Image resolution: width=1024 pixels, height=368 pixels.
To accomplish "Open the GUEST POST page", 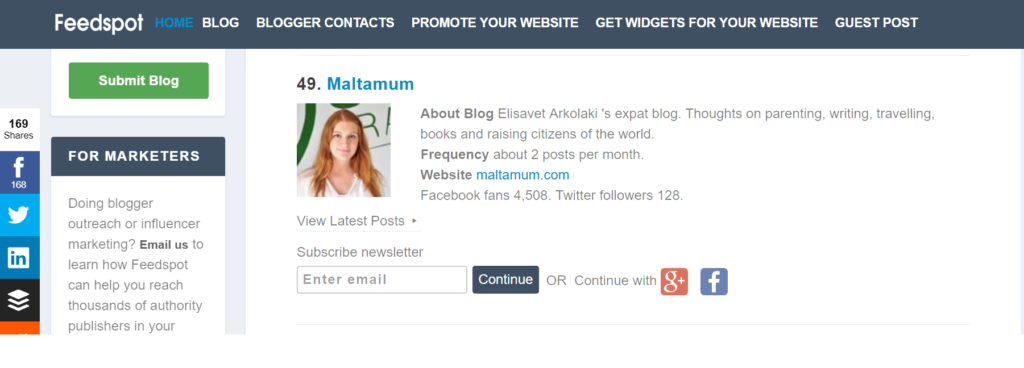I will (876, 23).
